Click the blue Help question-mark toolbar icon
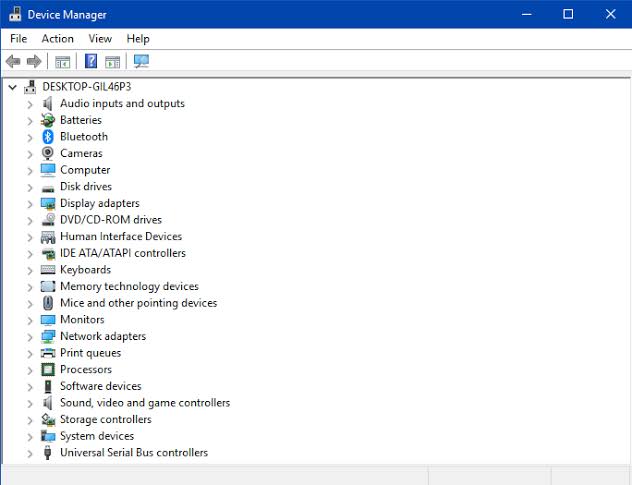Image resolution: width=632 pixels, height=485 pixels. pyautogui.click(x=91, y=61)
